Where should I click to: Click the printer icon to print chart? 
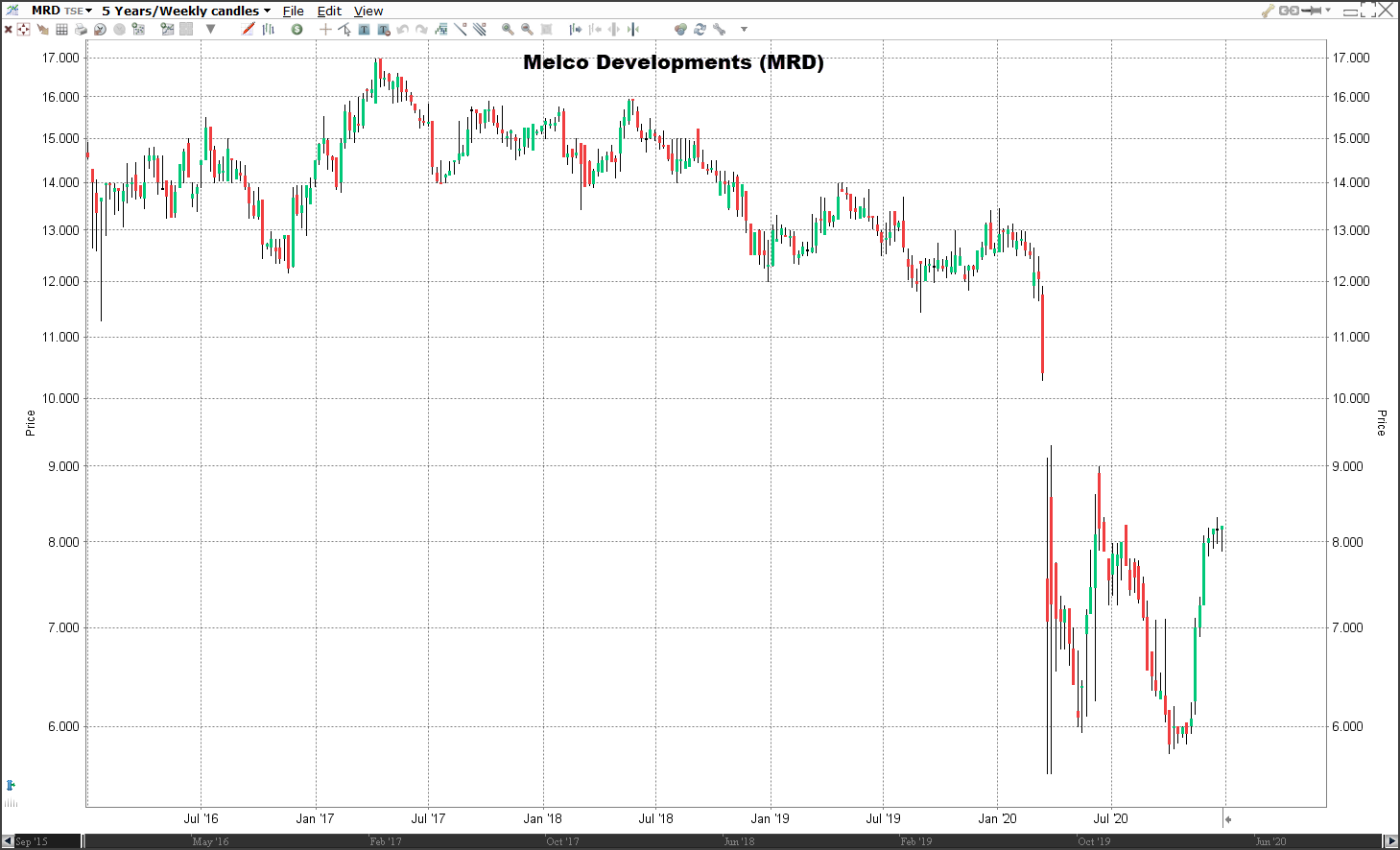click(x=80, y=29)
